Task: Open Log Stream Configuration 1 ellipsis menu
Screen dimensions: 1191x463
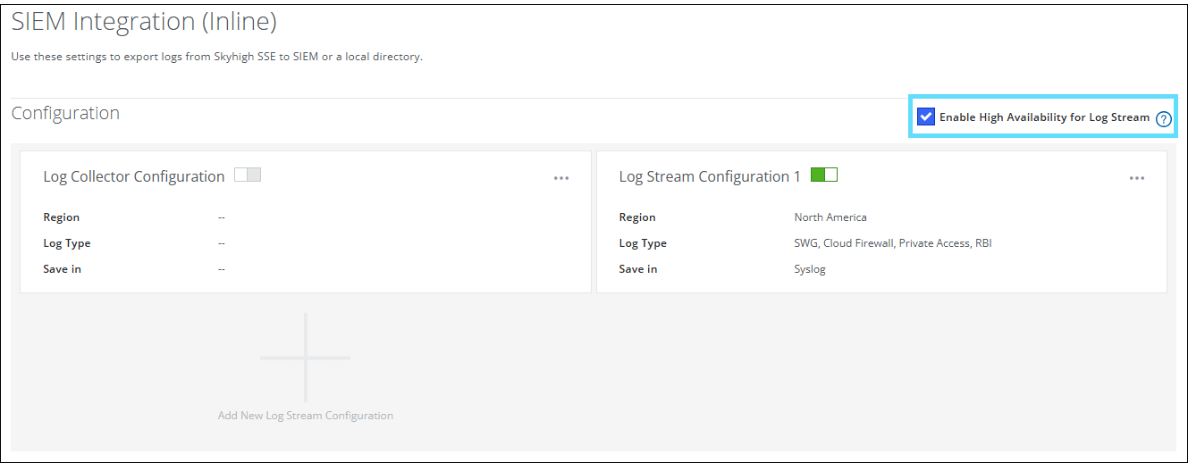Action: (x=1136, y=178)
